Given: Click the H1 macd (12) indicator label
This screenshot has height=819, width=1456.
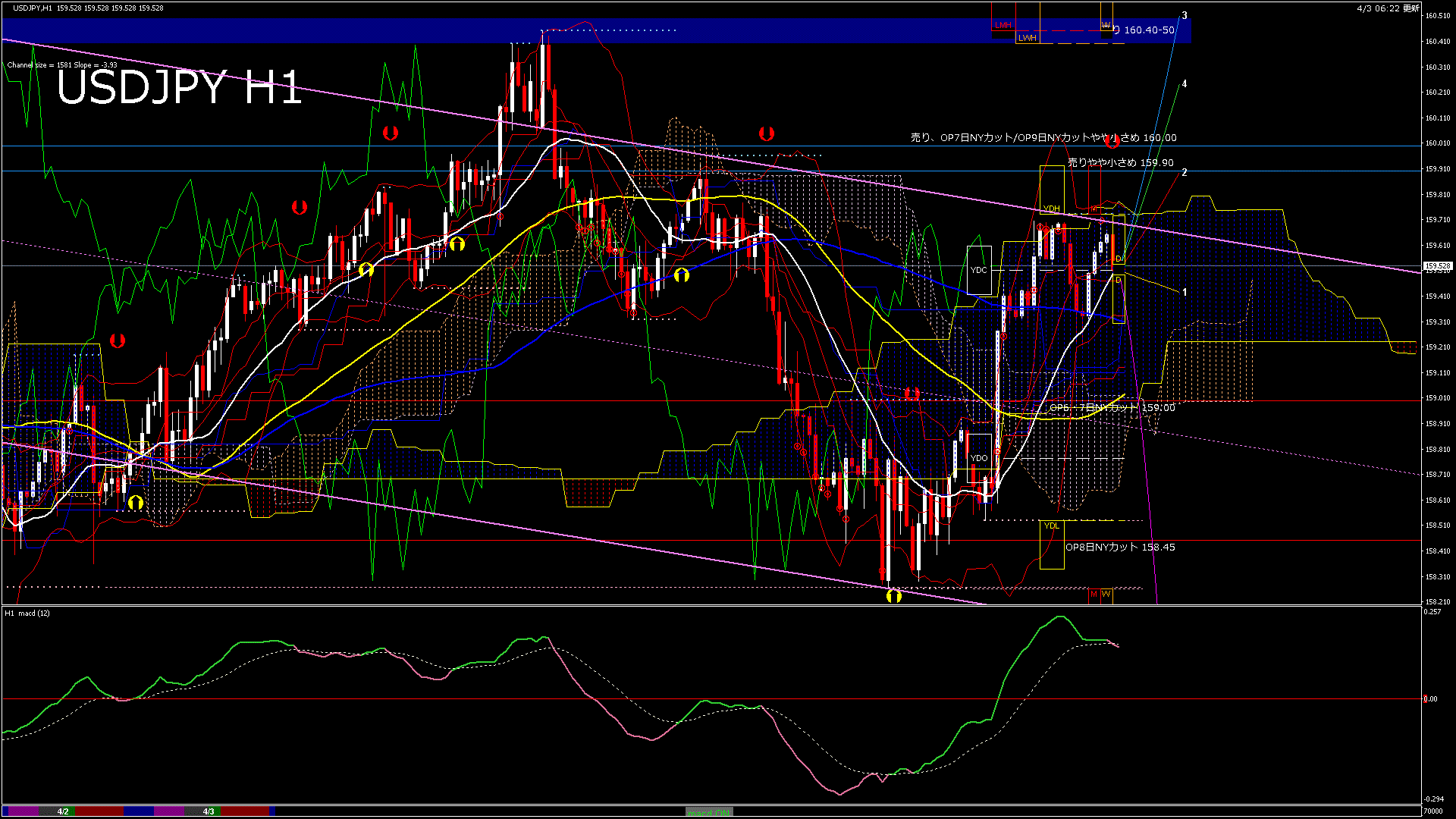Looking at the screenshot, I should (x=27, y=613).
